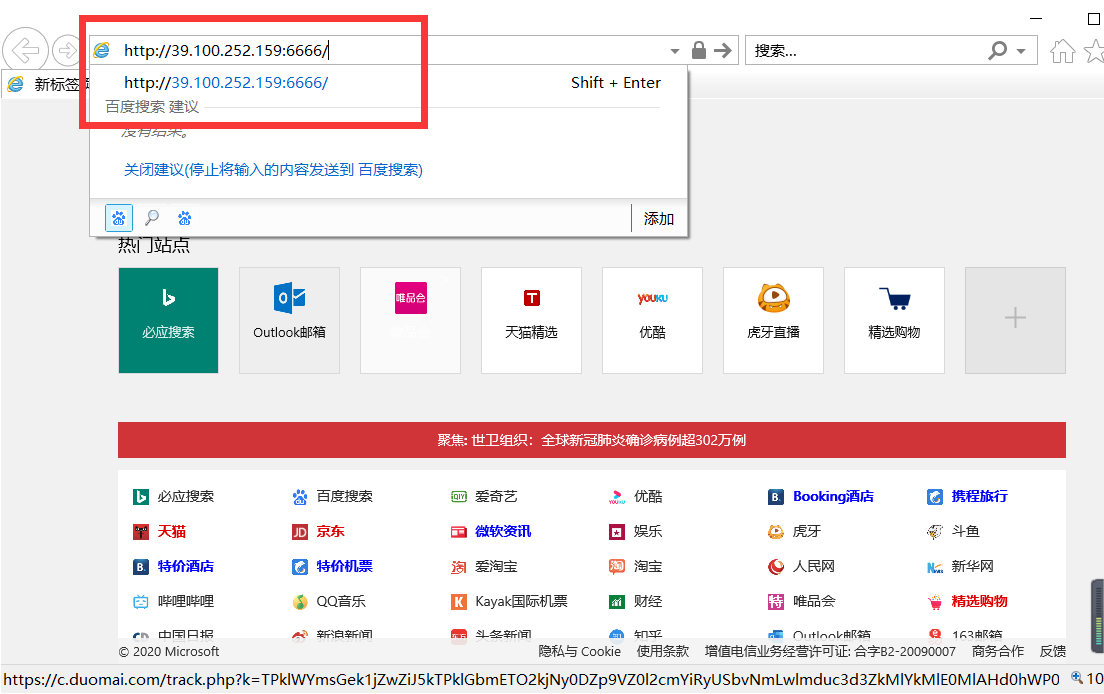Open 爱淘宝 link
1104x694 pixels.
pos(496,566)
